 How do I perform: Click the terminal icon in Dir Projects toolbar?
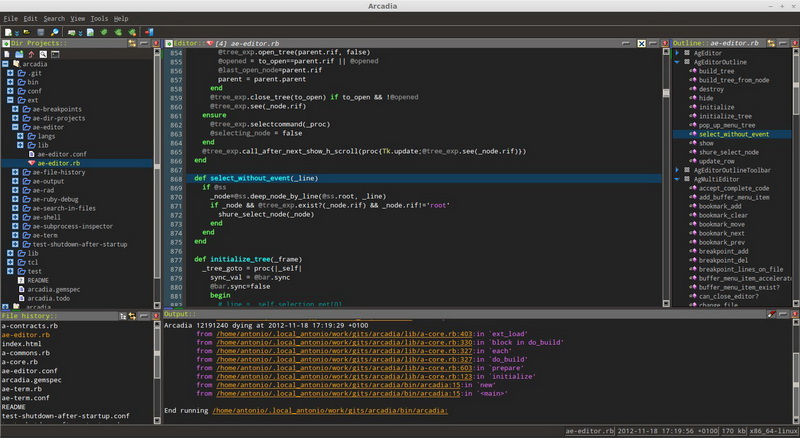click(x=55, y=54)
